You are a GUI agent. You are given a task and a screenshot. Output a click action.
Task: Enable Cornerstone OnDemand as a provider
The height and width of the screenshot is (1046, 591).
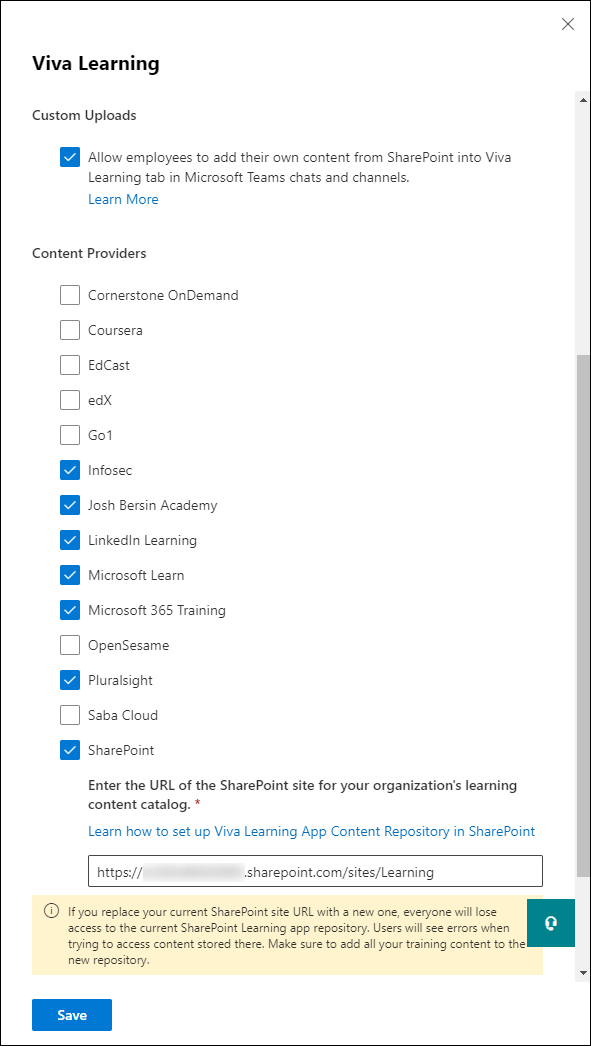[69, 295]
